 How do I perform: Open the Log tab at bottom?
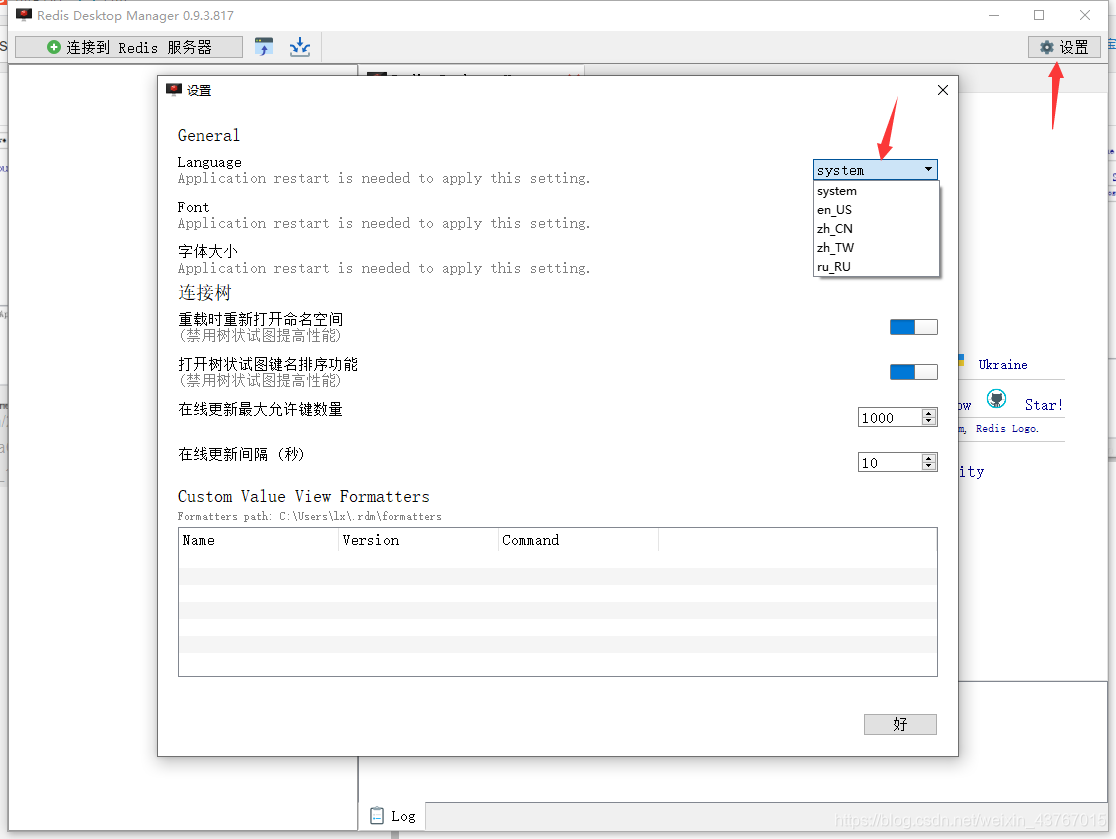point(393,816)
